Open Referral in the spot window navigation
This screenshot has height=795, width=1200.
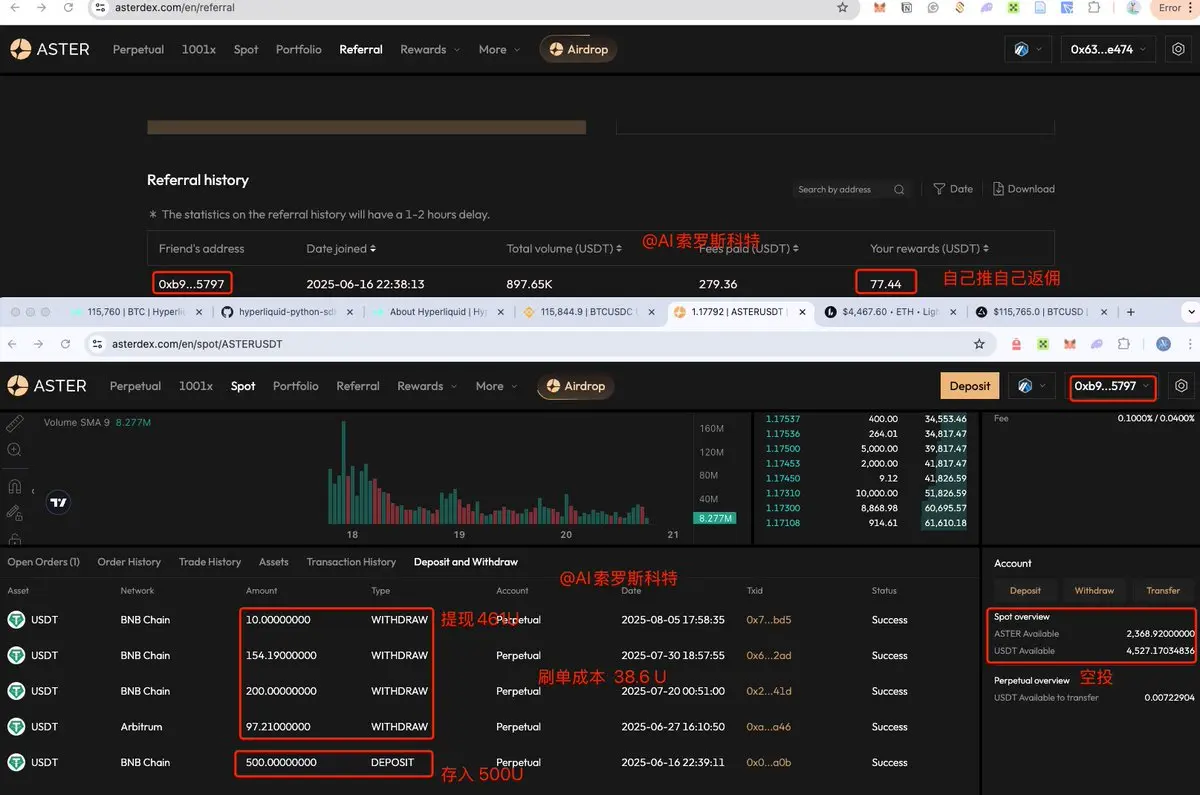[358, 386]
